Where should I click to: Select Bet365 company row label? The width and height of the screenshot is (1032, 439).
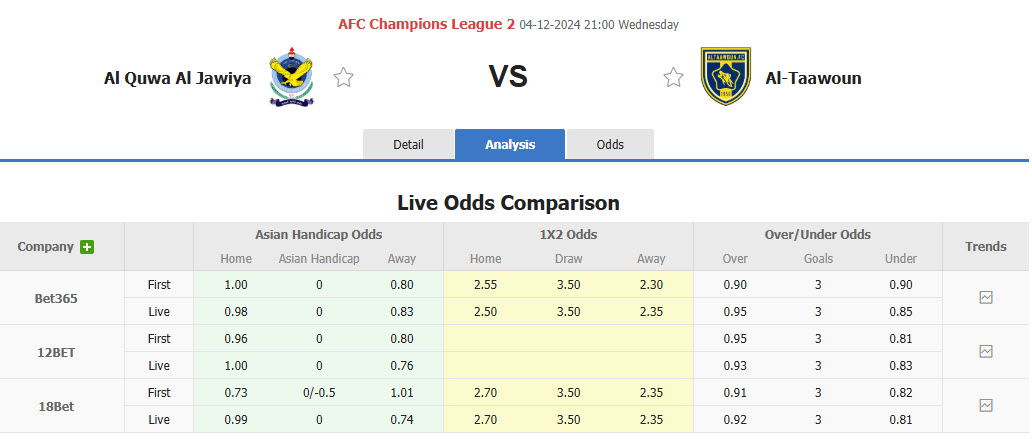coord(56,298)
